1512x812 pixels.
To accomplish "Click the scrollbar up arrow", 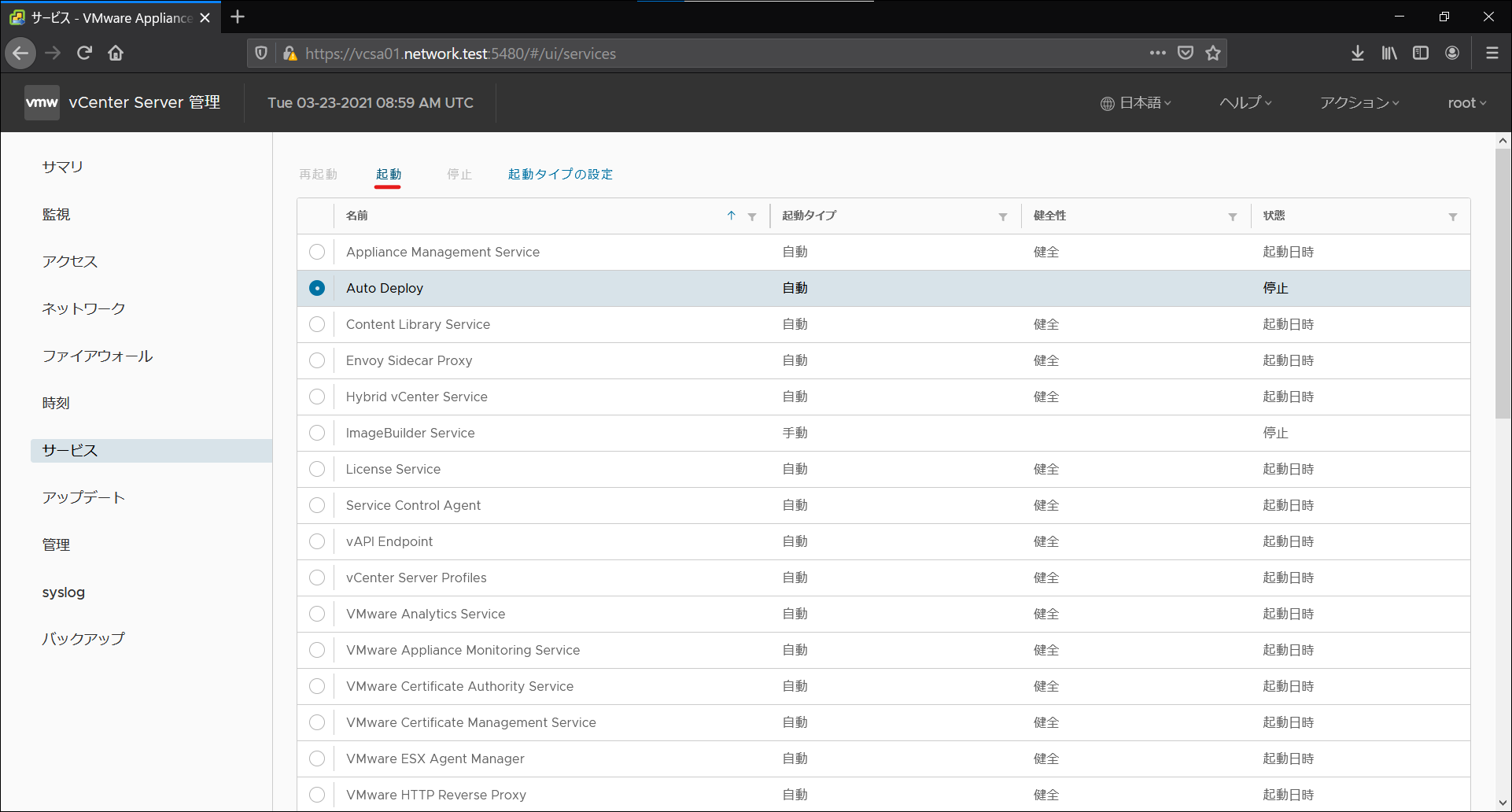I will (1503, 141).
